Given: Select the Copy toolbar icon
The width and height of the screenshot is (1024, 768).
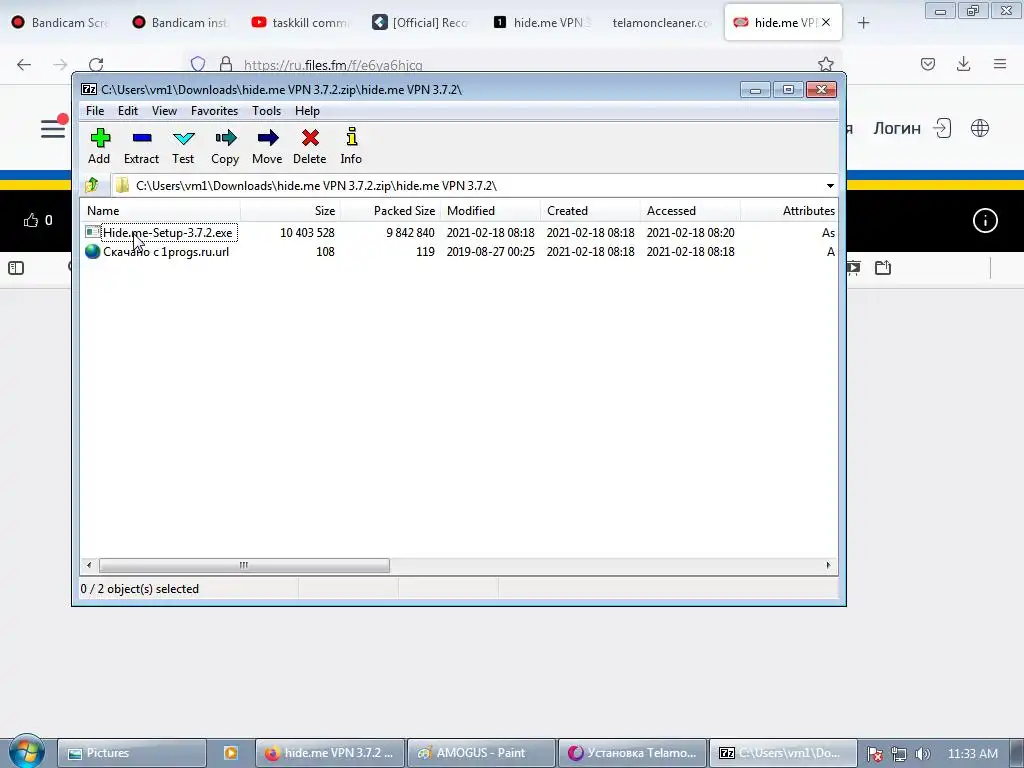Looking at the screenshot, I should (x=225, y=146).
